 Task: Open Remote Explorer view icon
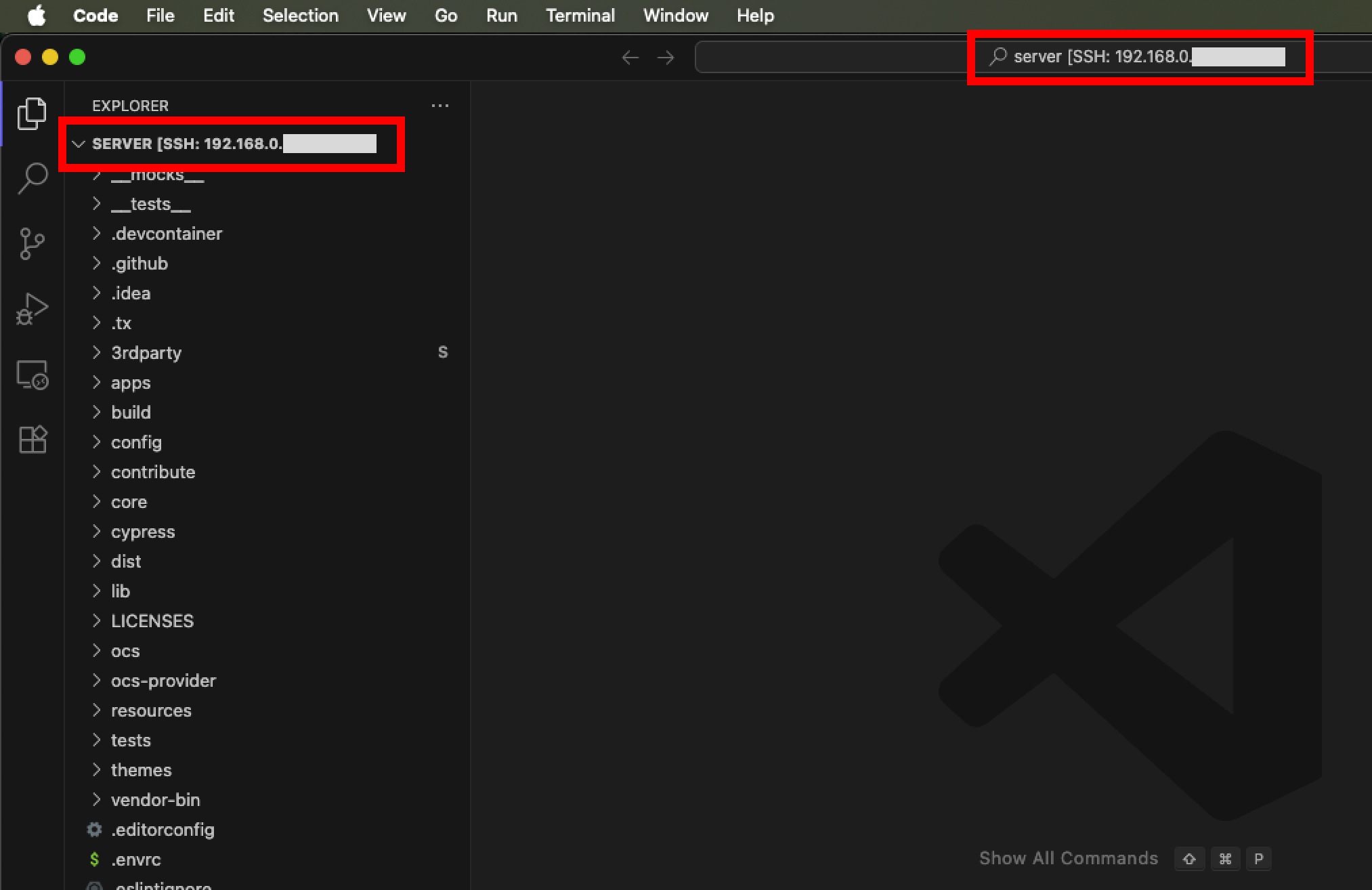click(32, 375)
